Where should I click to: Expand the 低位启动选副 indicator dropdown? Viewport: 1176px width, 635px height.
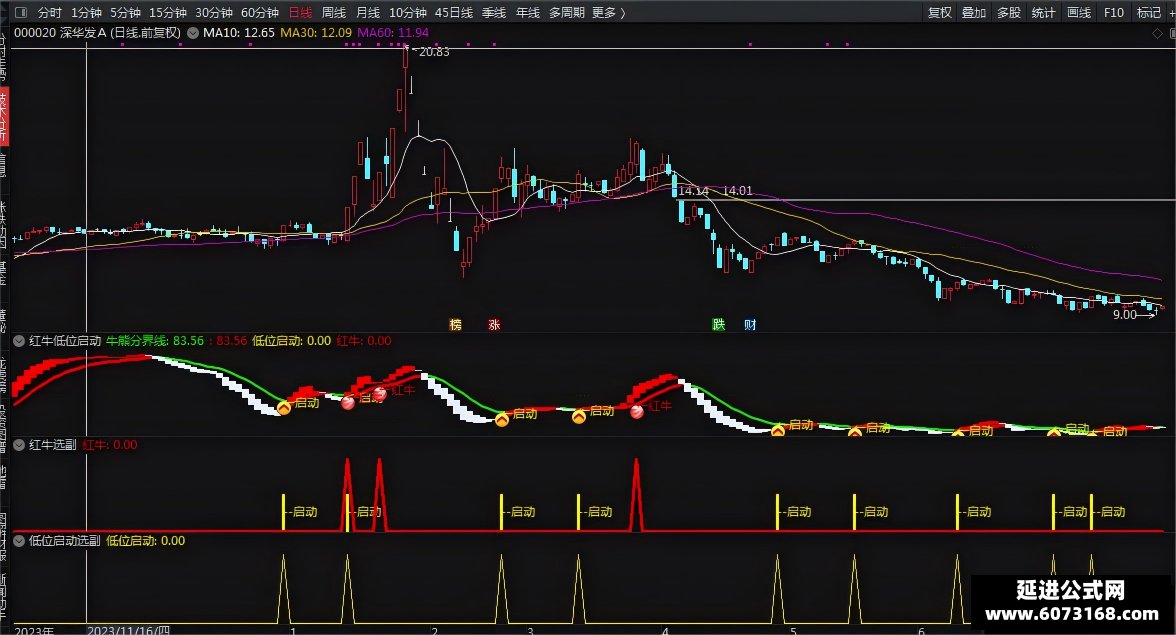pos(20,541)
